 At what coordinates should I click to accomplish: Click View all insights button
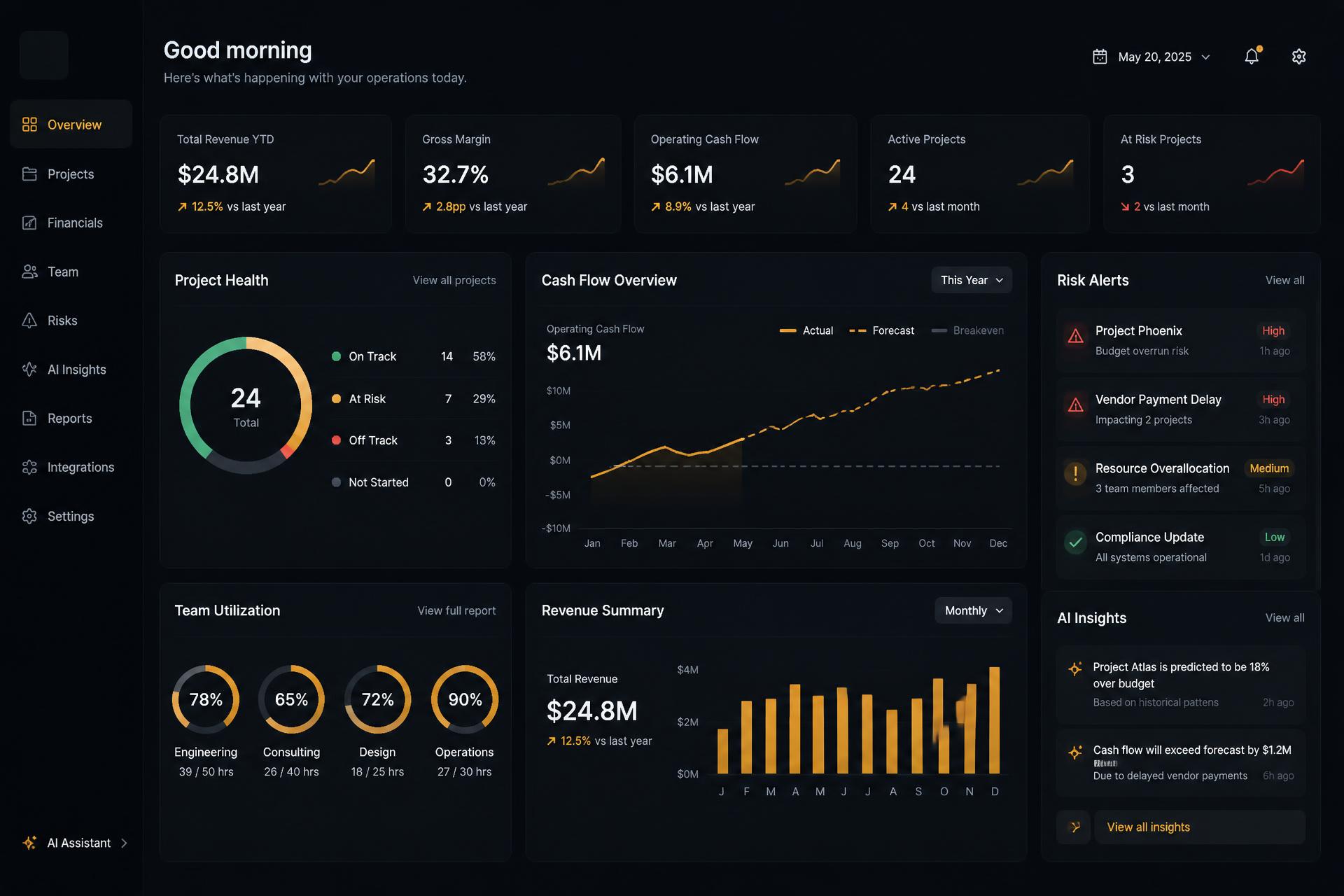point(1200,827)
